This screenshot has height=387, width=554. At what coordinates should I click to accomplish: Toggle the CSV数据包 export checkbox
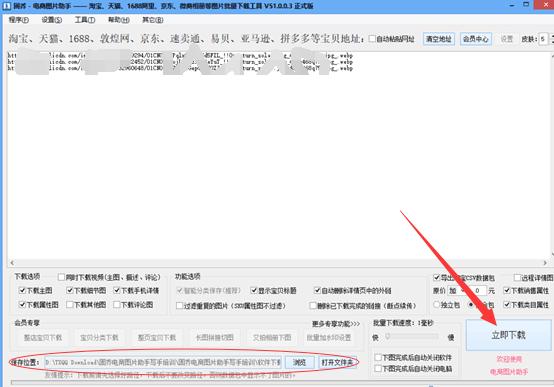pyautogui.click(x=437, y=277)
